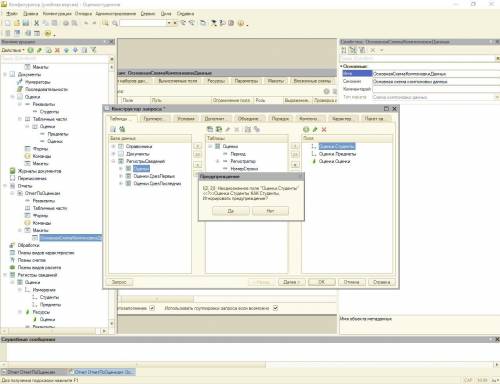Expand Документы node in База данных tree

[113, 154]
